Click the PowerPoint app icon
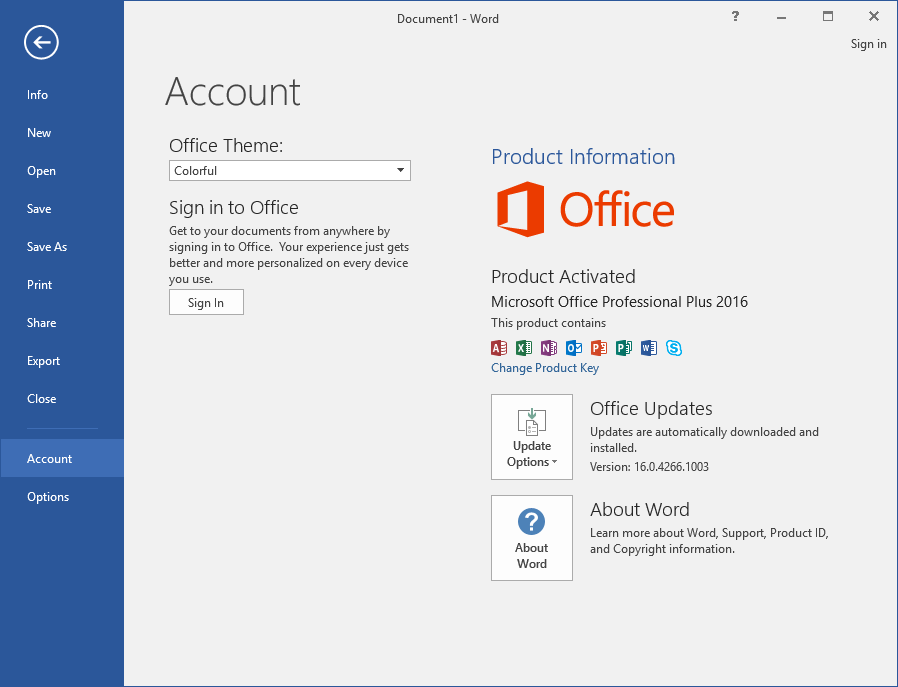The height and width of the screenshot is (687, 898). coord(599,348)
